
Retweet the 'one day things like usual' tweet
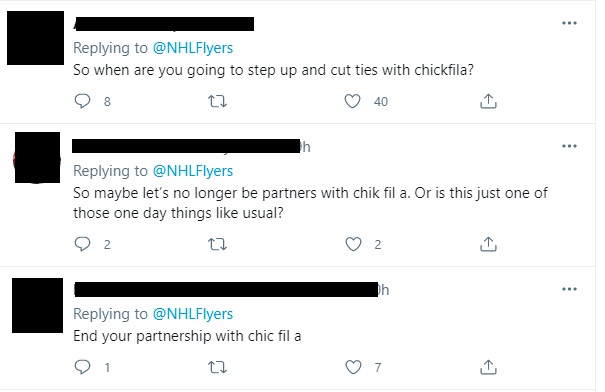[217, 244]
